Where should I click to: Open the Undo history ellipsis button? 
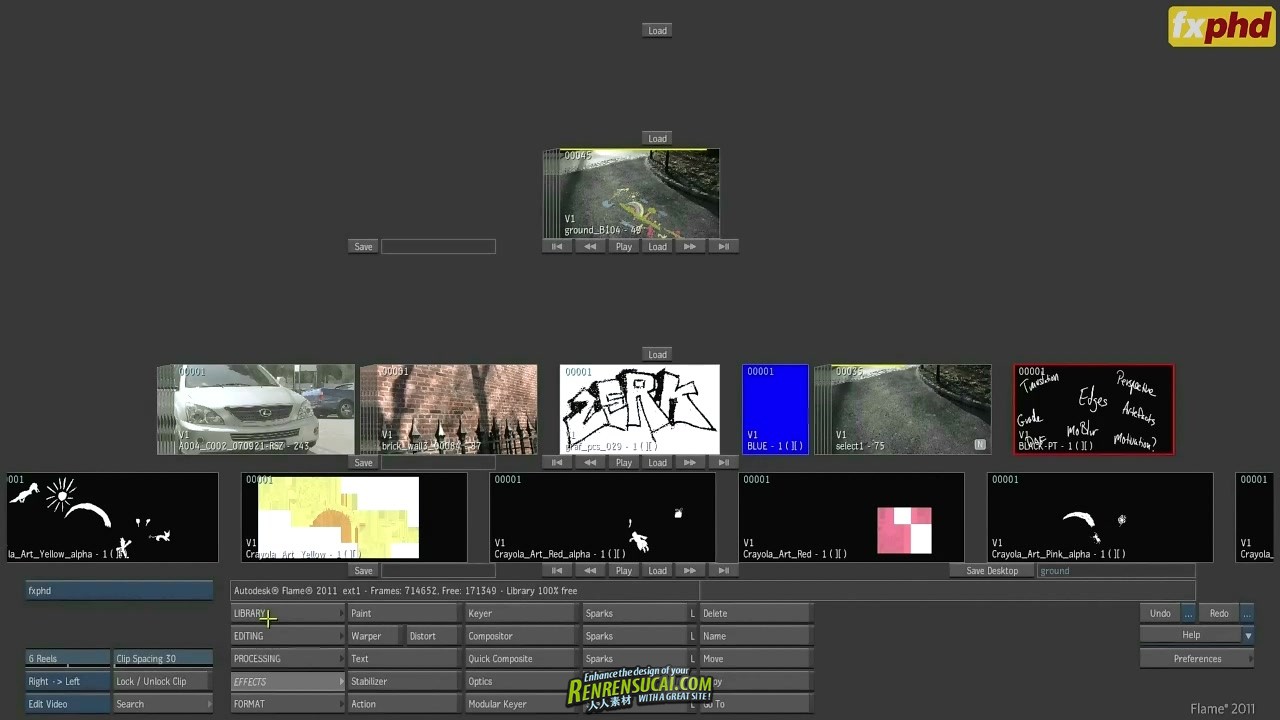pyautogui.click(x=1188, y=613)
